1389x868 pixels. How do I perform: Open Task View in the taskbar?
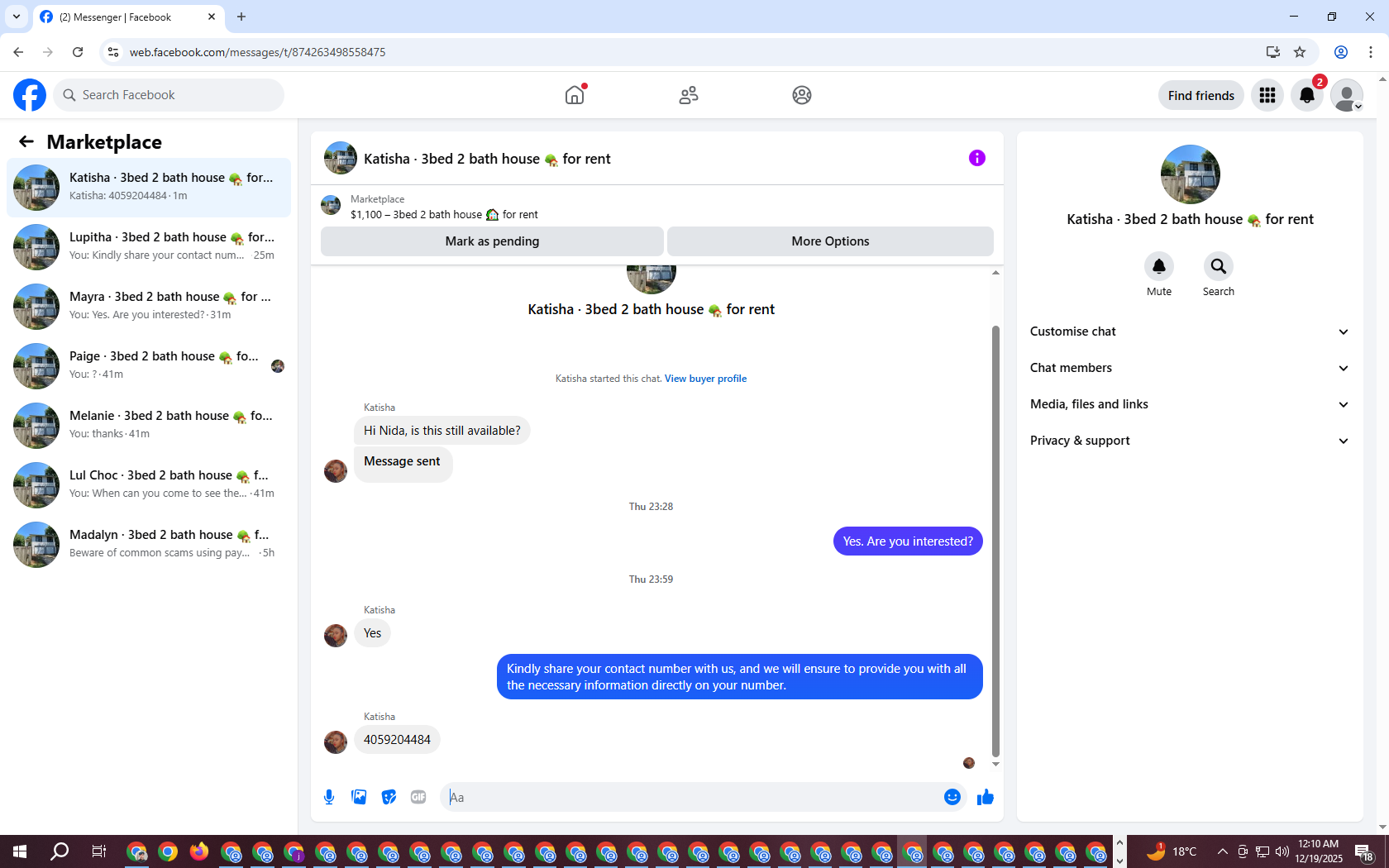click(x=99, y=851)
